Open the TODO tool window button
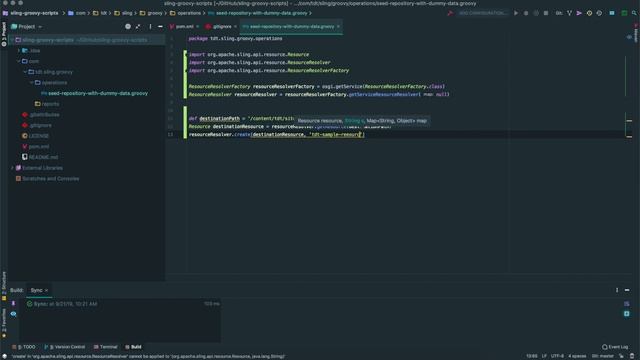 coord(24,347)
